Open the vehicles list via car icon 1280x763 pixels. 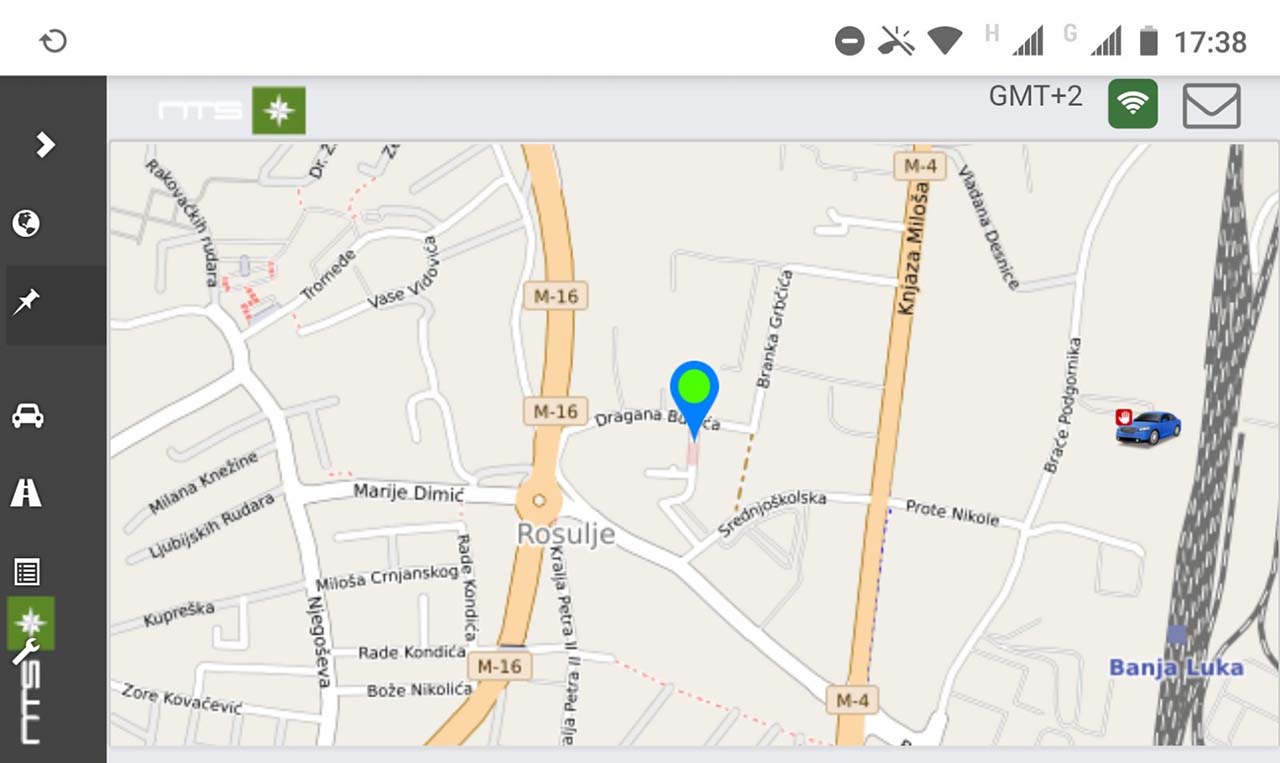coord(27,416)
